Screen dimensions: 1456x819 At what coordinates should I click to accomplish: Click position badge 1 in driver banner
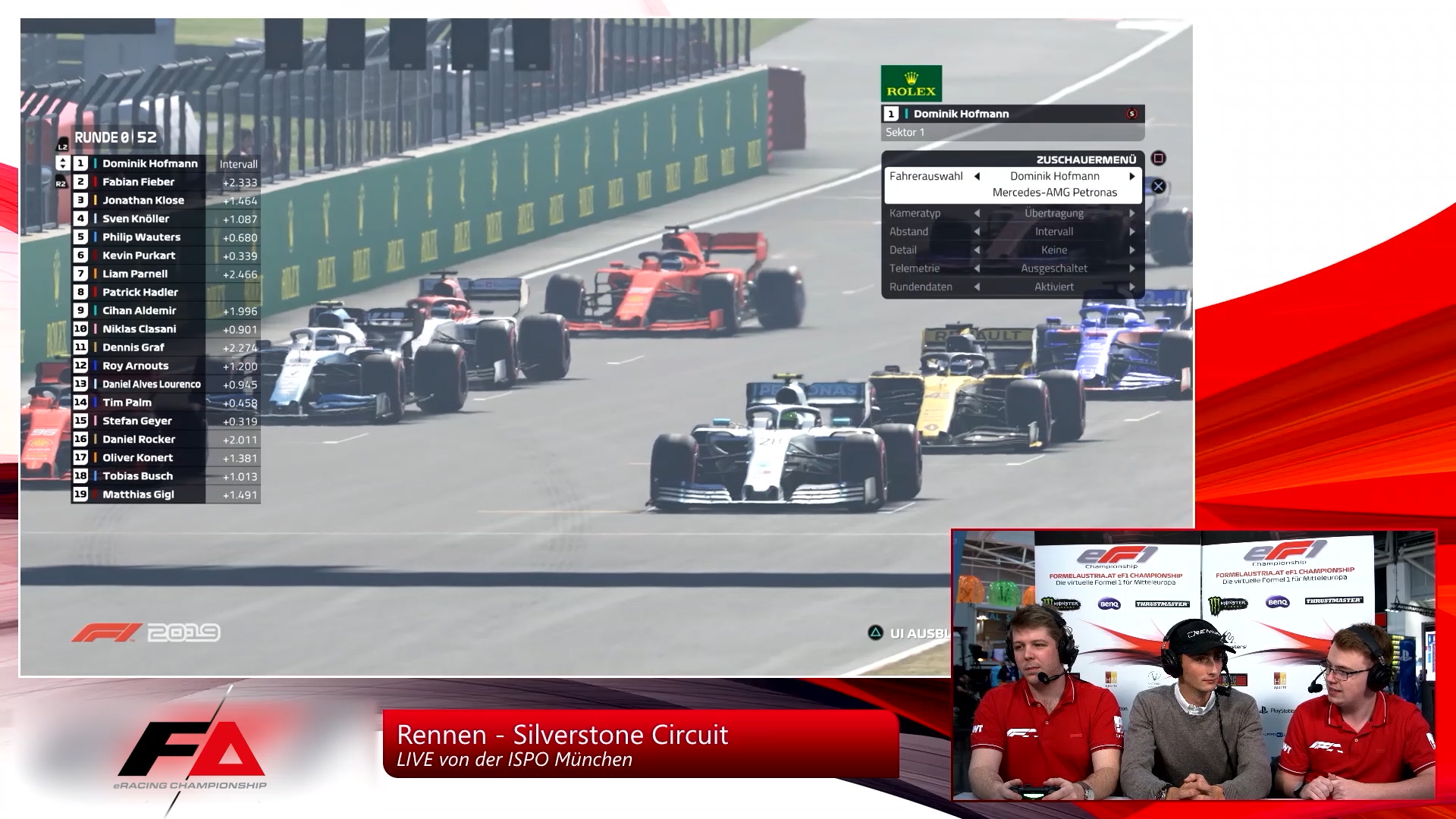tap(891, 114)
